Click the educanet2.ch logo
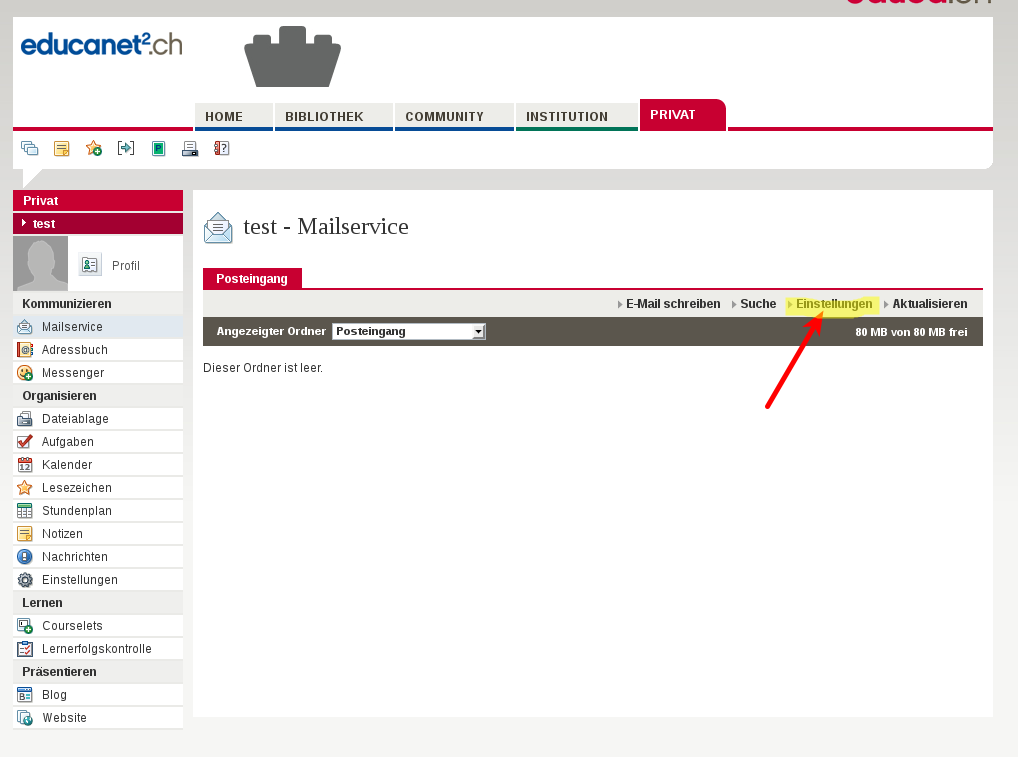The image size is (1018, 757). tap(101, 44)
